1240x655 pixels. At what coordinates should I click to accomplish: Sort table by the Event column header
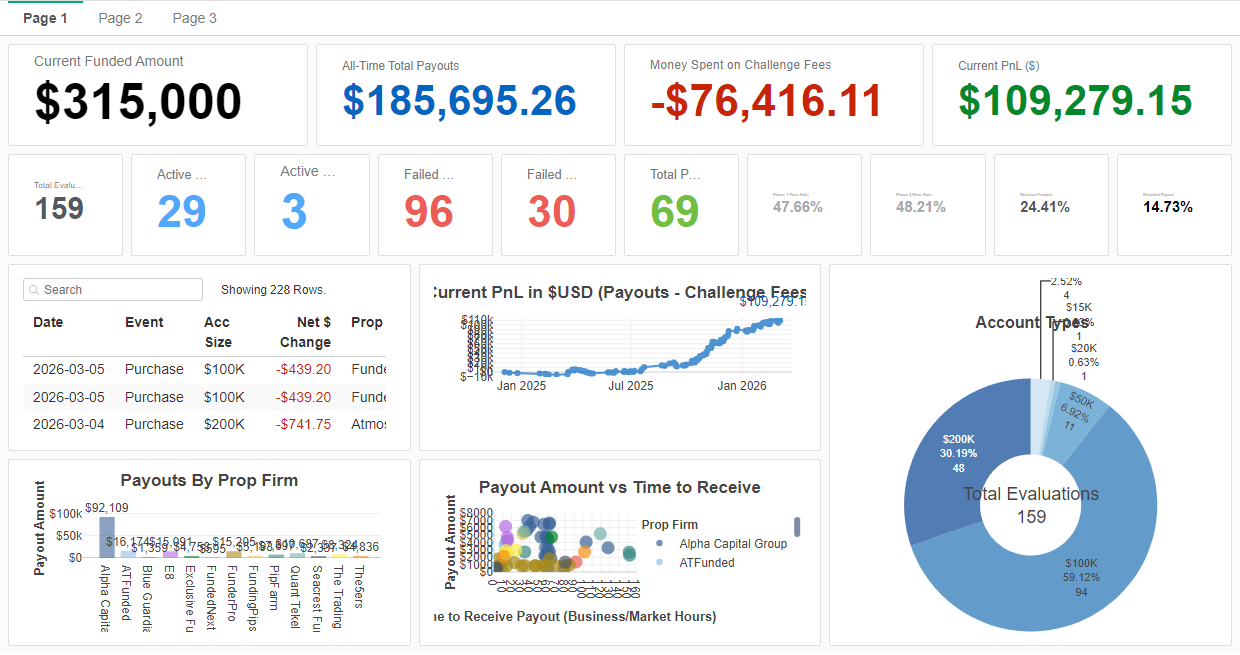click(144, 323)
